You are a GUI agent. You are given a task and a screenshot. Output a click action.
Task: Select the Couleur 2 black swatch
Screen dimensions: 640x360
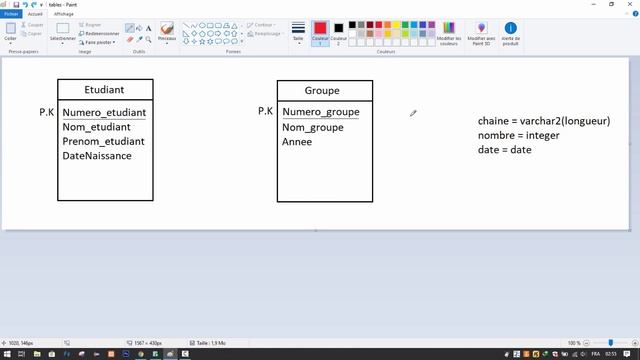pyautogui.click(x=338, y=28)
